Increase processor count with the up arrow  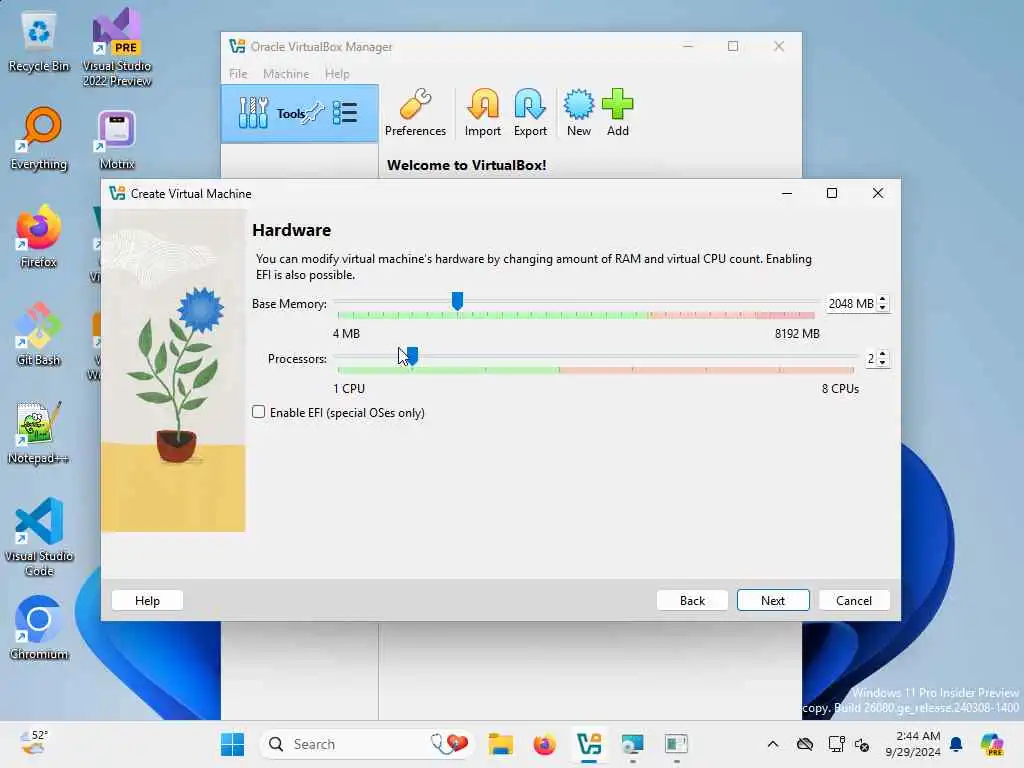coord(883,354)
